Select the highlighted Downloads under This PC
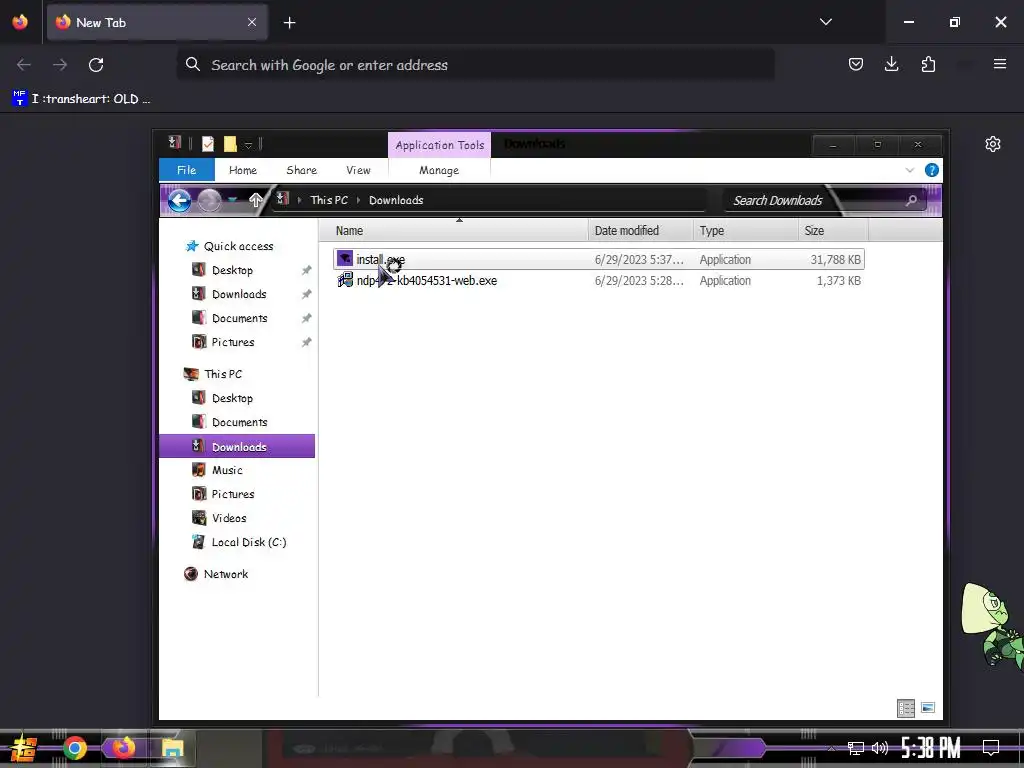 pos(237,446)
